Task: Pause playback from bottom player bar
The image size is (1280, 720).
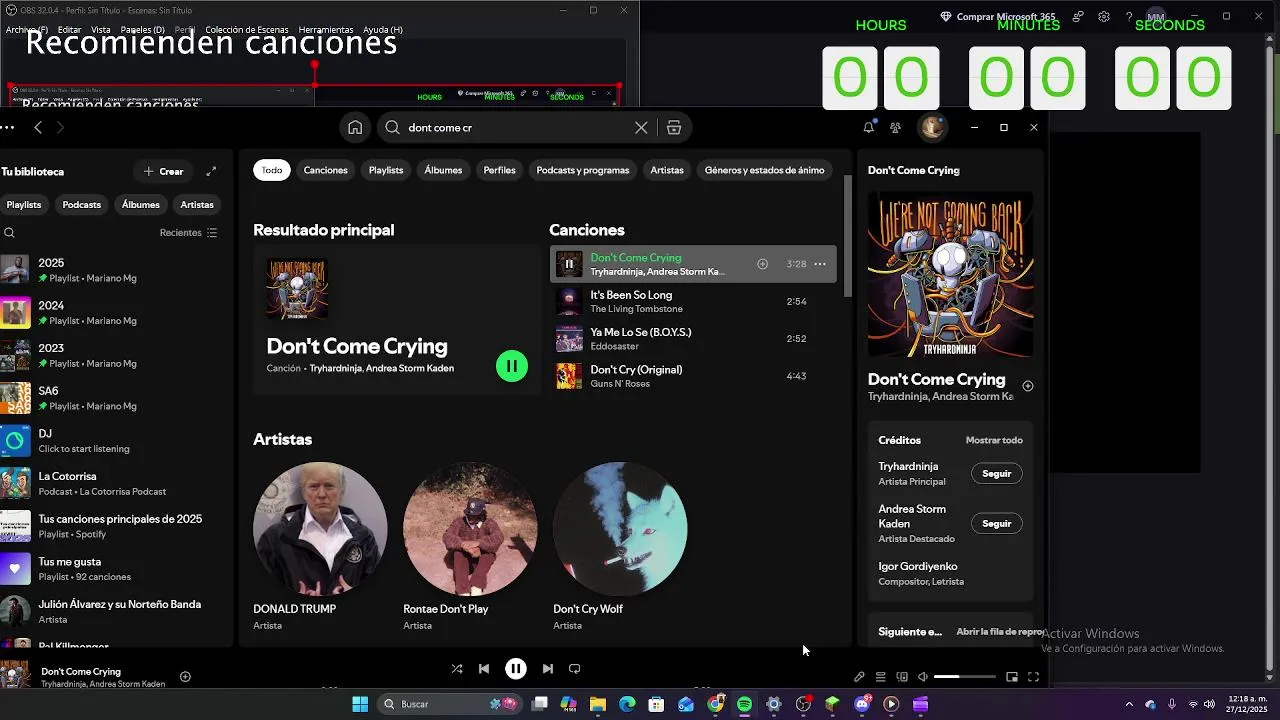Action: pyautogui.click(x=516, y=669)
